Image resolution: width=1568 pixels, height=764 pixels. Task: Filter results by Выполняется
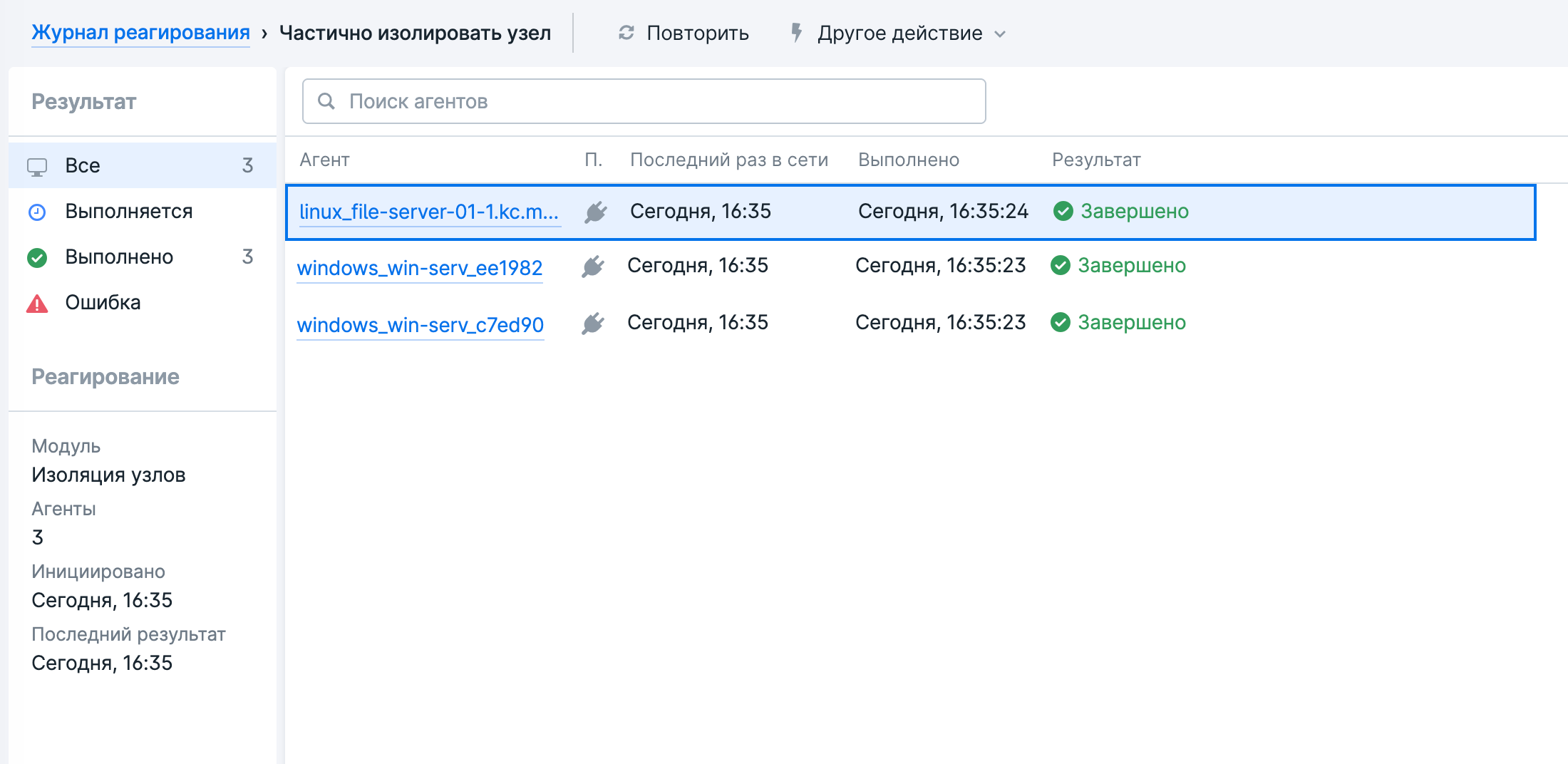(x=128, y=211)
